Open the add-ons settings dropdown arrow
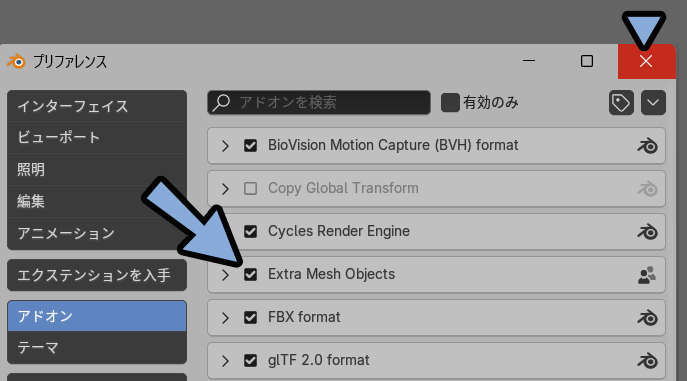The width and height of the screenshot is (687, 381). click(x=653, y=103)
